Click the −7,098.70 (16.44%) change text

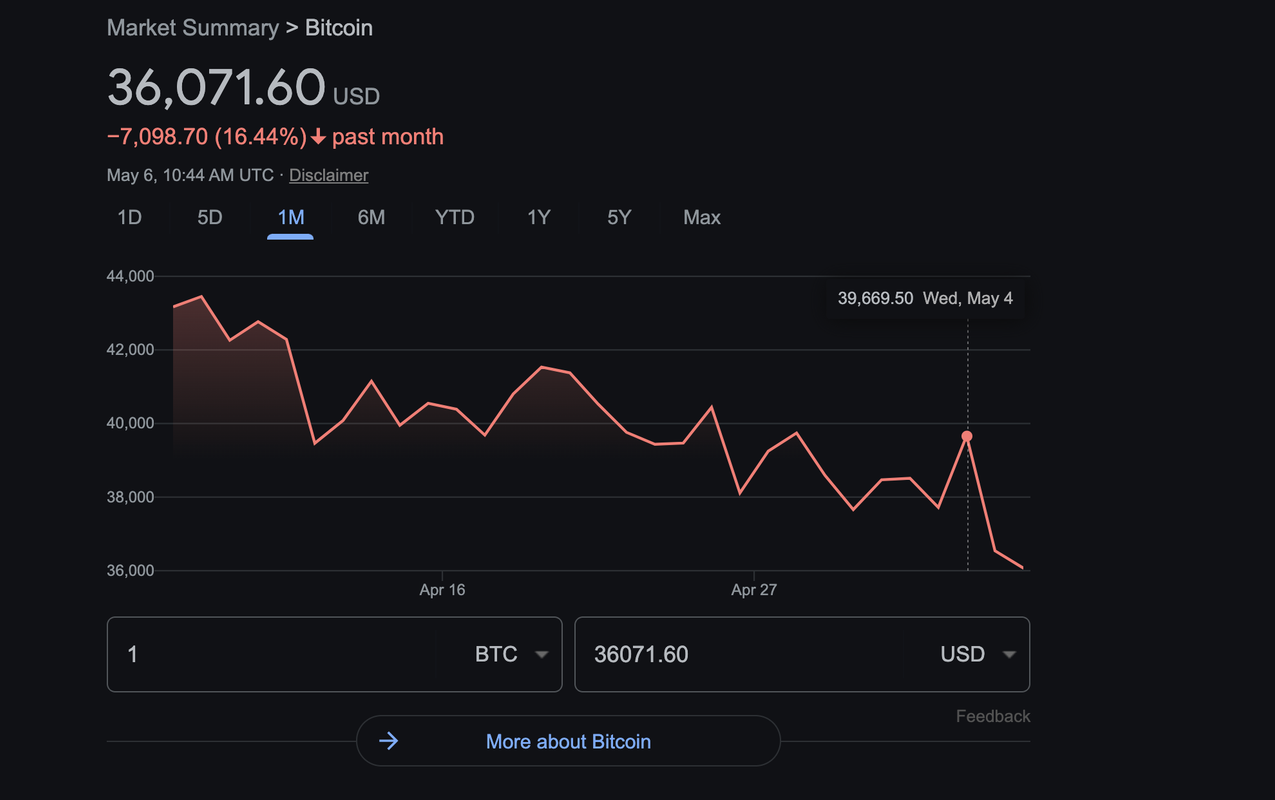pos(207,137)
